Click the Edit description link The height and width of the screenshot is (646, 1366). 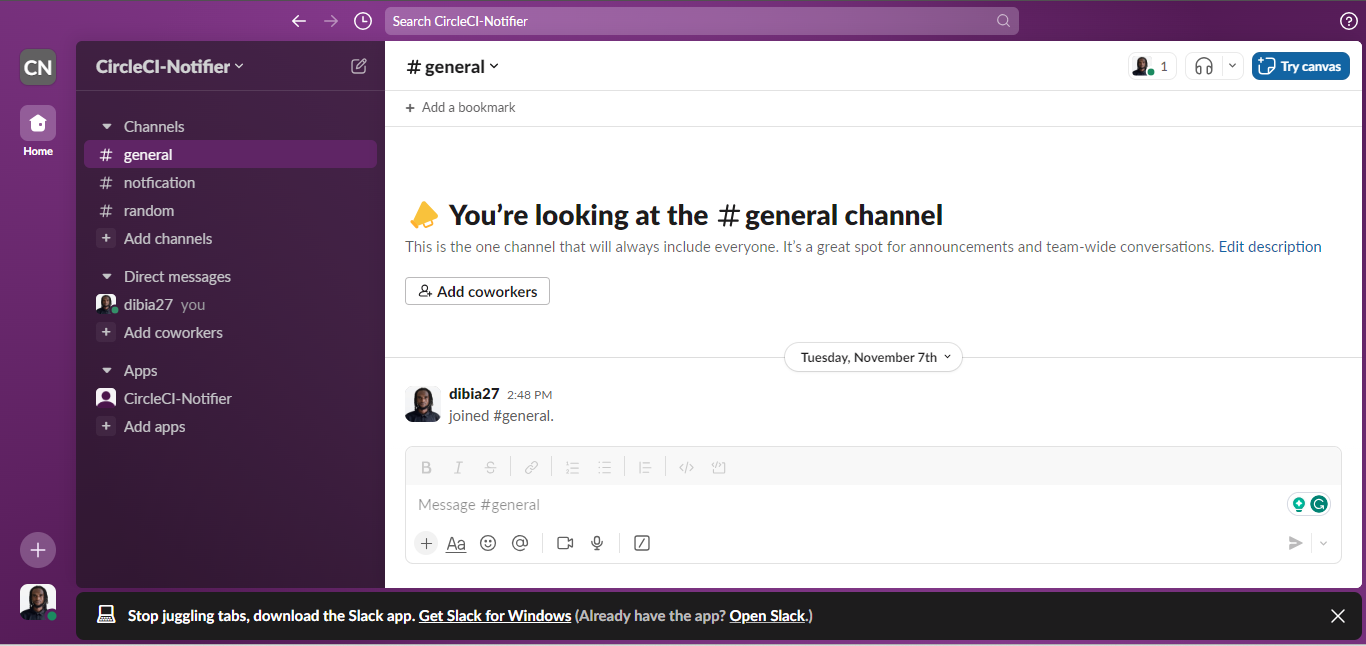pos(1270,247)
